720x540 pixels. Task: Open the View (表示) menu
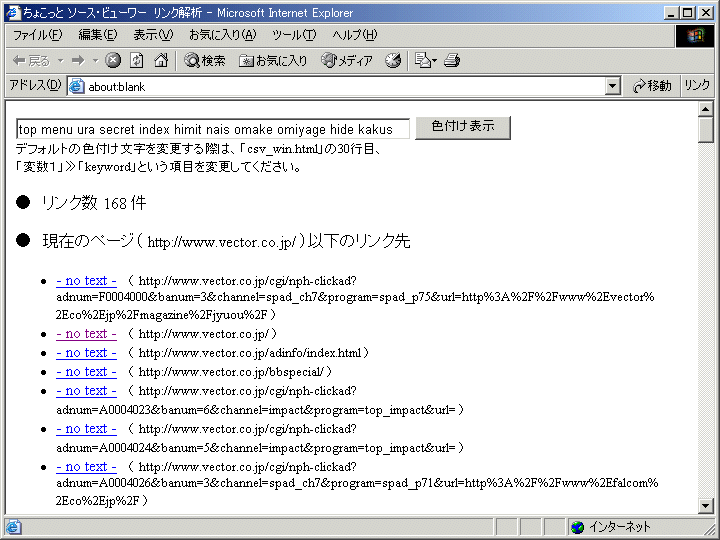coord(153,35)
